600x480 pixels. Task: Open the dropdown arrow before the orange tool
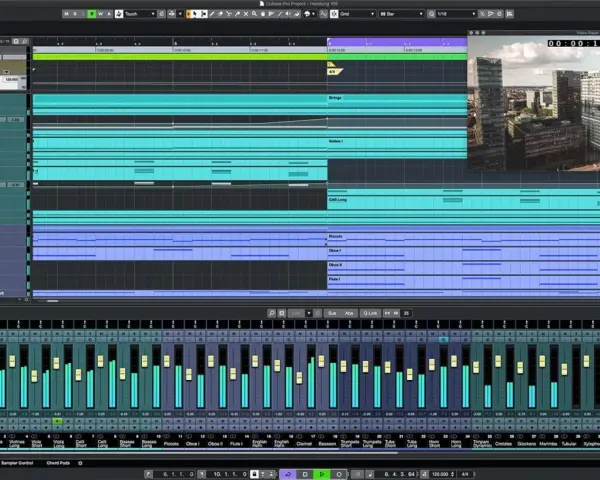coord(180,14)
